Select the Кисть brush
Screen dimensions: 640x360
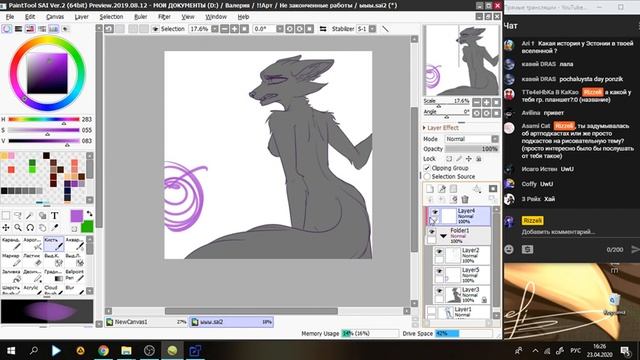(53, 244)
